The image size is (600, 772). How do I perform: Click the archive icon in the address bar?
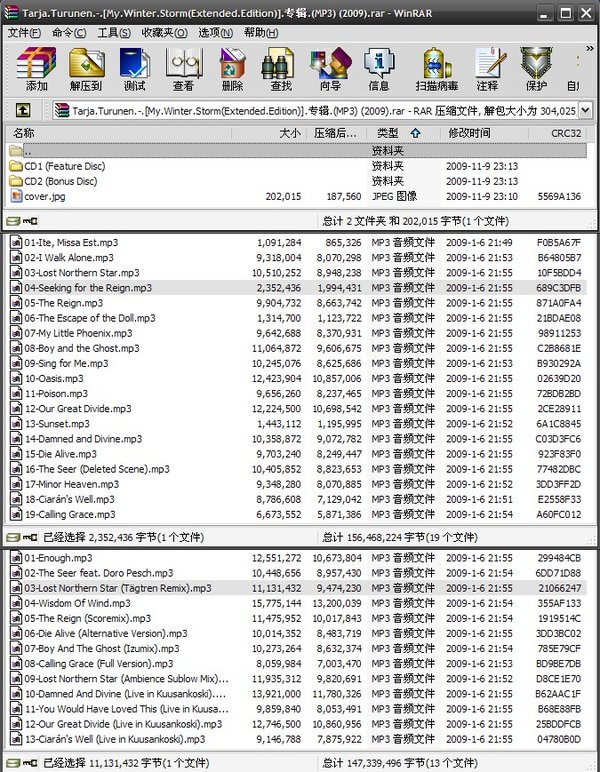pyautogui.click(x=62, y=110)
